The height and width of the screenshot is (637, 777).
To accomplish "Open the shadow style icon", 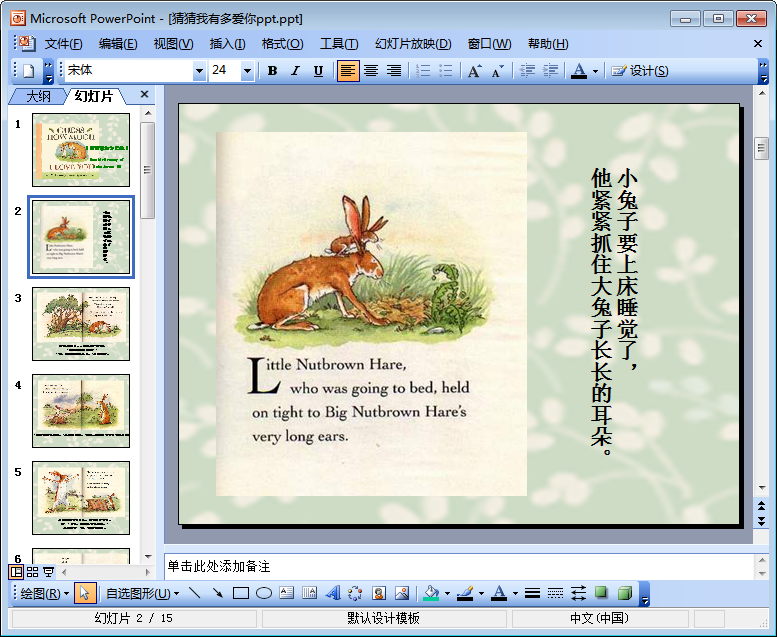I will point(601,593).
